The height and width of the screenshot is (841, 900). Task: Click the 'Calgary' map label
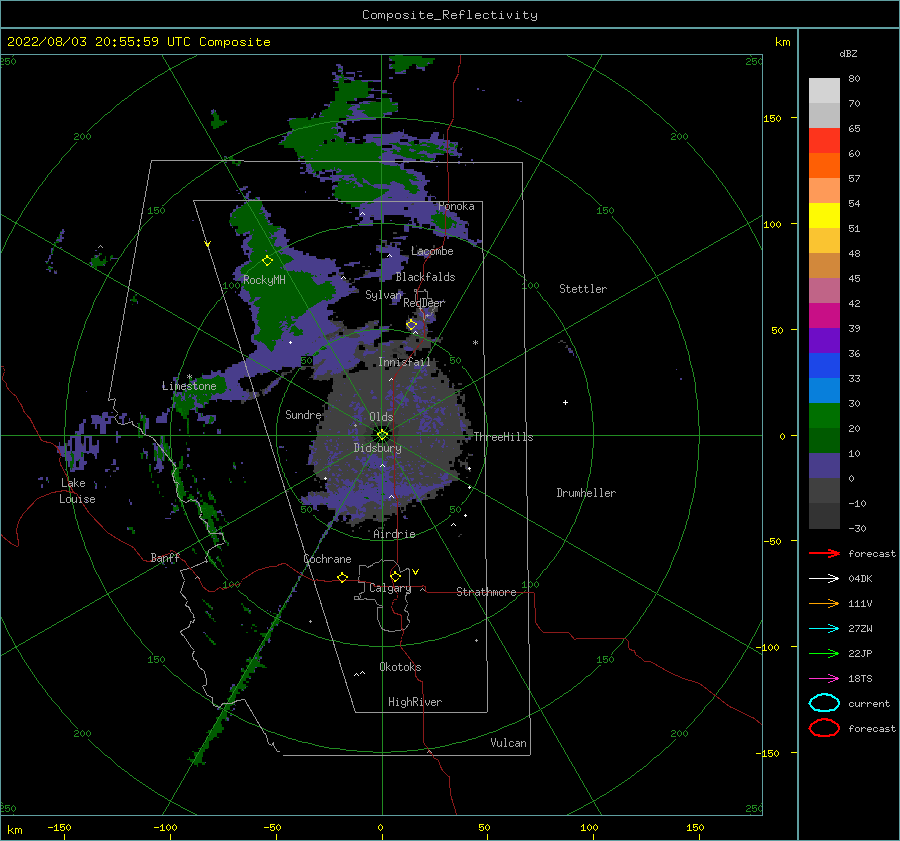pyautogui.click(x=390, y=588)
